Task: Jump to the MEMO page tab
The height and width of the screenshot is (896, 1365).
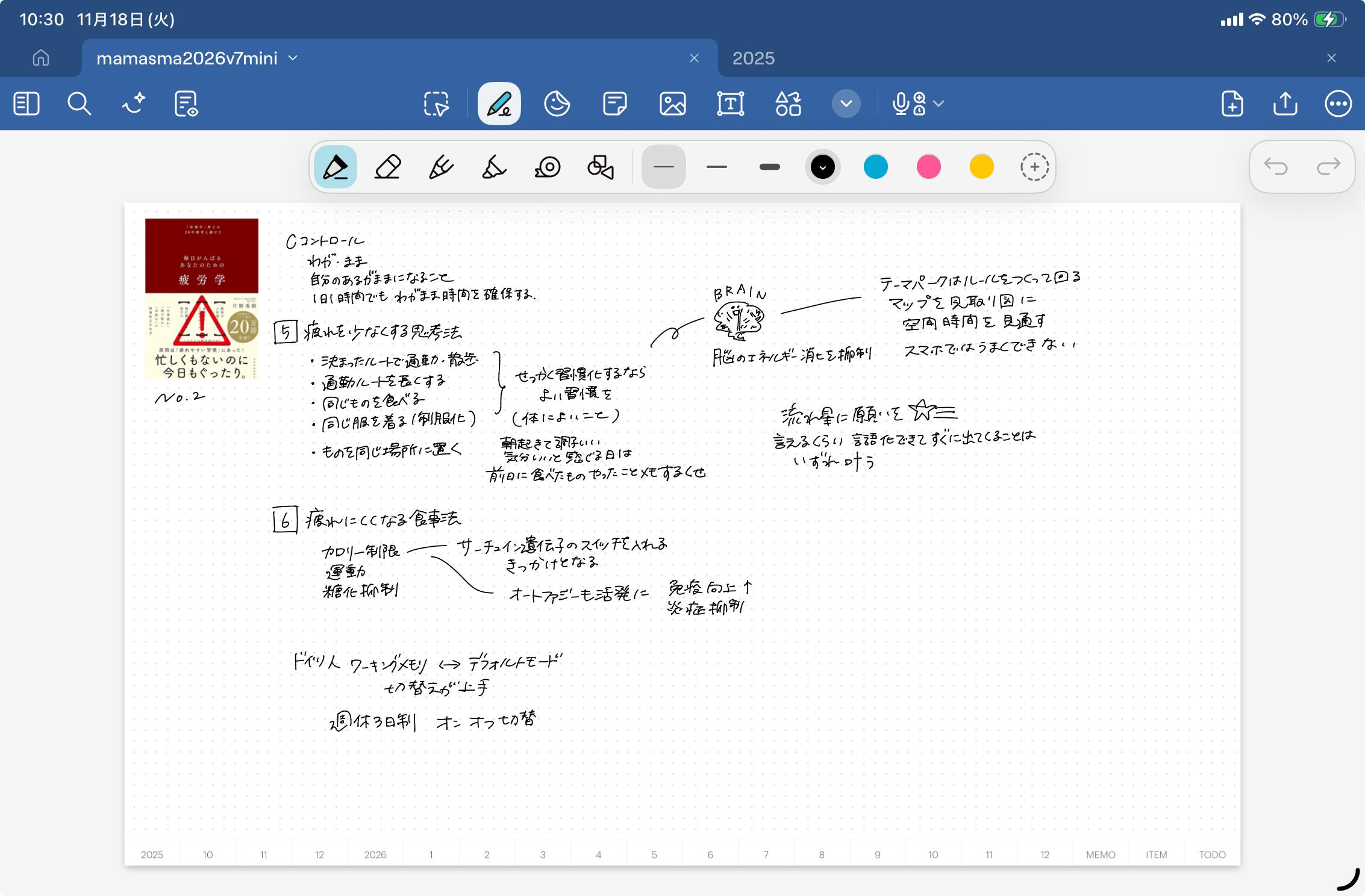Action: click(1100, 854)
